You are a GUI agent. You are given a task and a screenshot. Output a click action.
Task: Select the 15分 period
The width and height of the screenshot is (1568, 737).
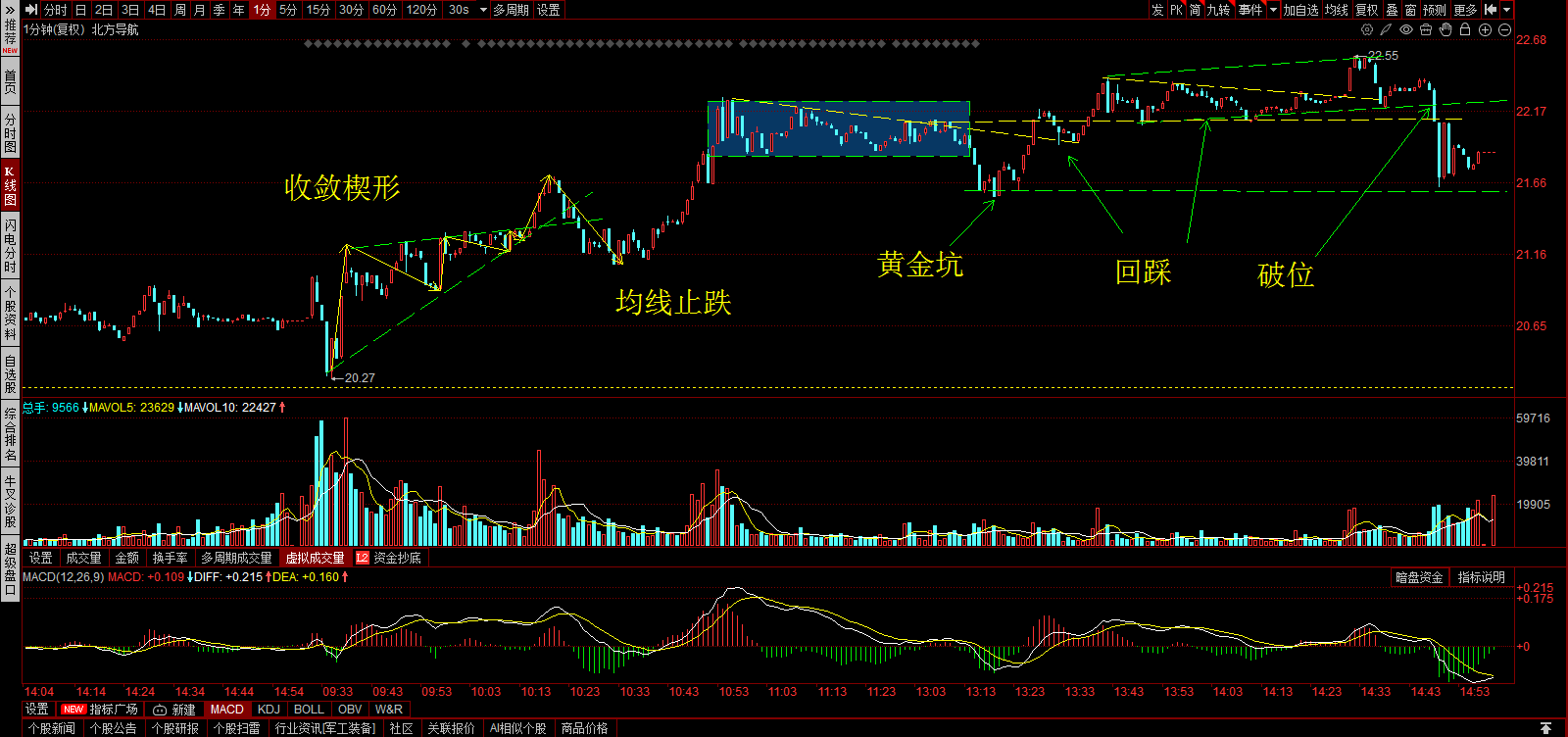[x=318, y=10]
